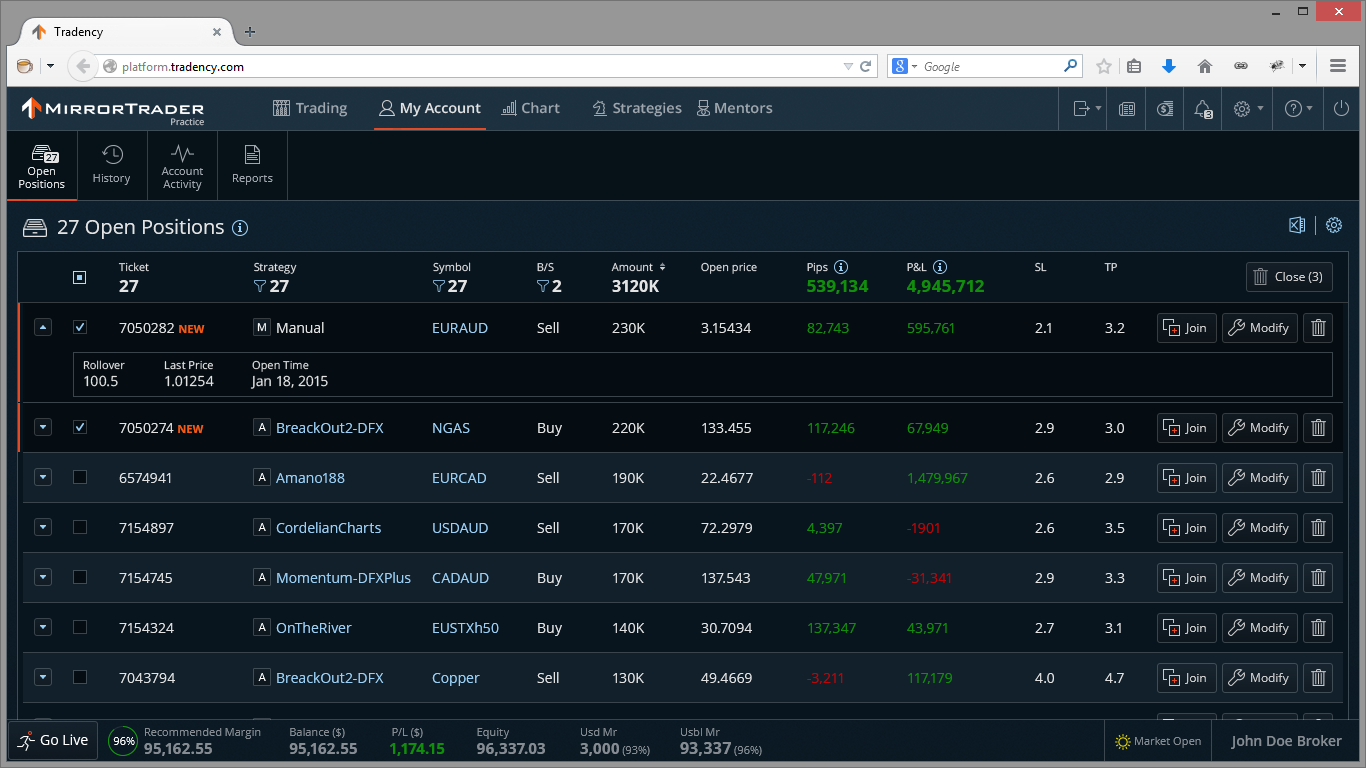Open browser hamburger menu
The width and height of the screenshot is (1366, 768).
pos(1338,67)
